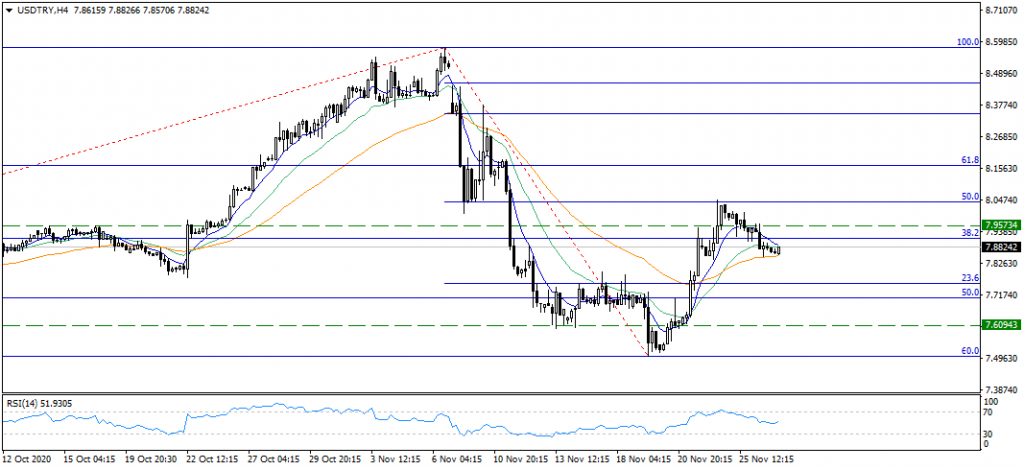Screen dimensions: 1024x470
Task: Select the 23.6 Fibonacci level label
Action: pos(969,278)
